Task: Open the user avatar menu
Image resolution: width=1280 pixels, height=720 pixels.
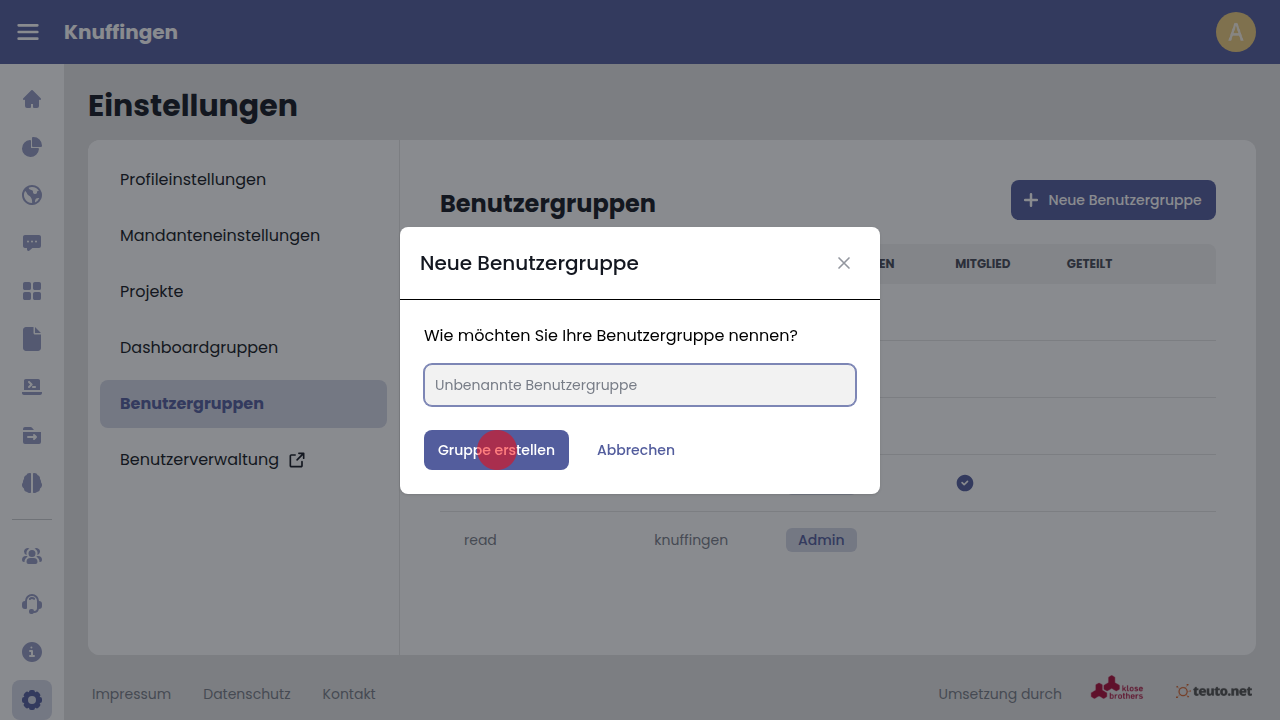Action: coord(1236,32)
